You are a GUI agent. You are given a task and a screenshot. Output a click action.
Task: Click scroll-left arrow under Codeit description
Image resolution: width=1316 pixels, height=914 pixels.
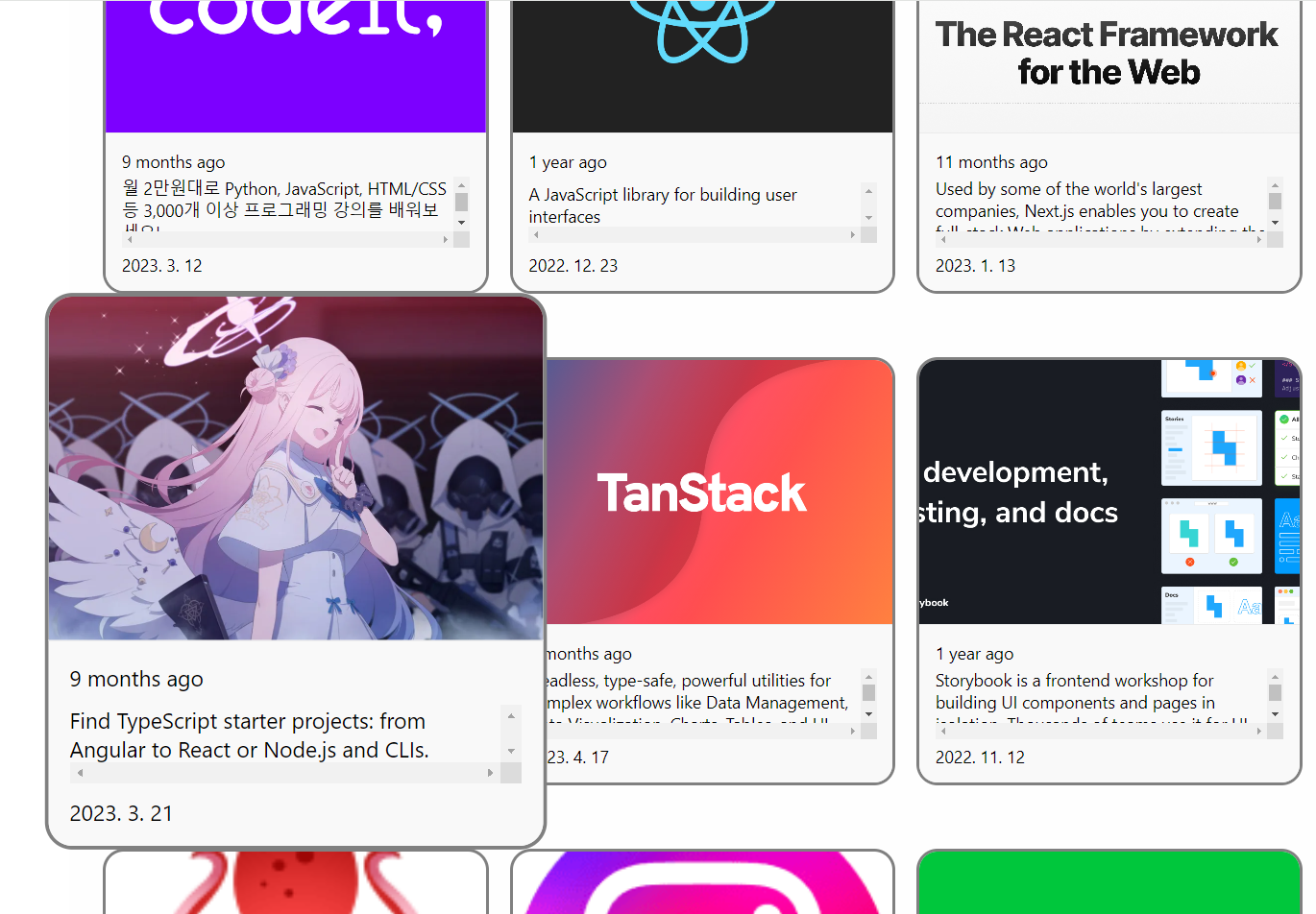[130, 239]
